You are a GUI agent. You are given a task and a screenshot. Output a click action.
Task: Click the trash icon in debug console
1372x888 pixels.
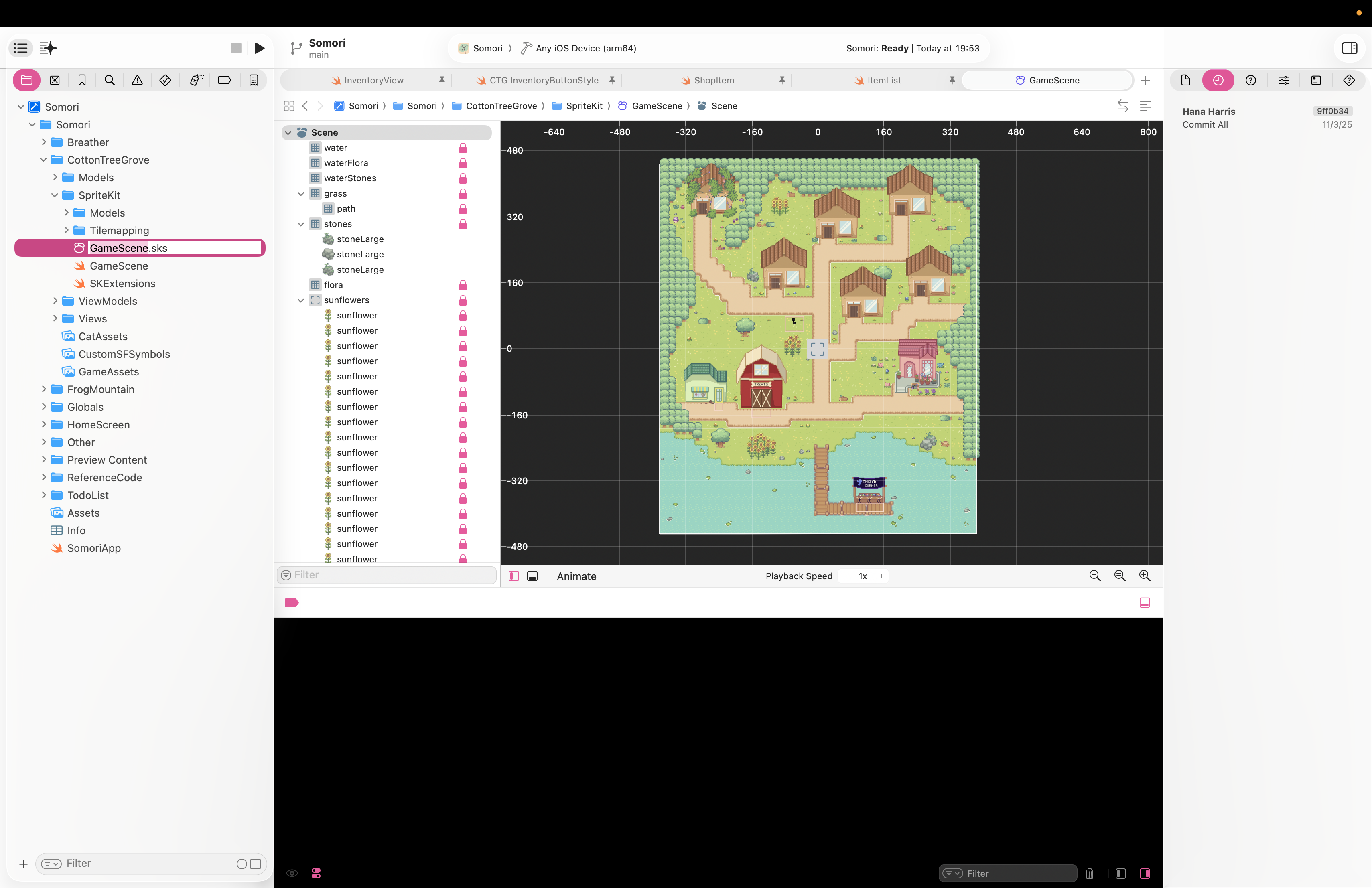pos(1089,873)
